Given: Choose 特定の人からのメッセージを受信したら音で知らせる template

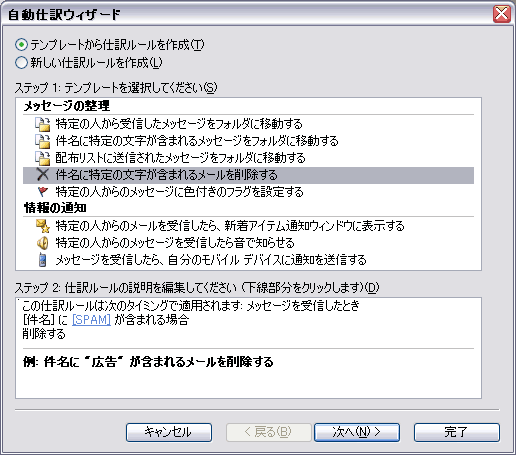Looking at the screenshot, I should (248, 243).
